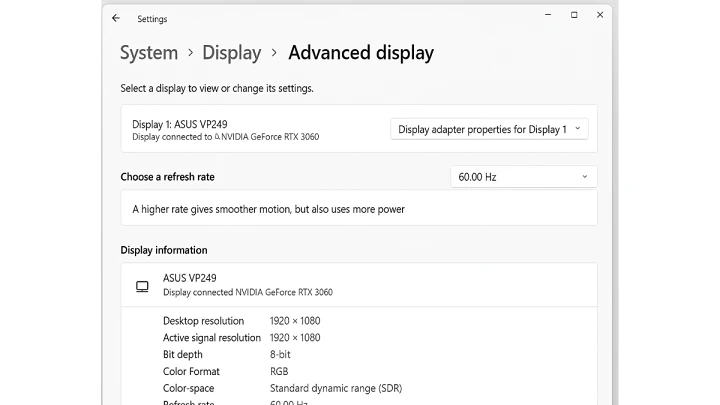Click the ASUS VP249 display information header
This screenshot has height=405, width=720.
(190, 278)
